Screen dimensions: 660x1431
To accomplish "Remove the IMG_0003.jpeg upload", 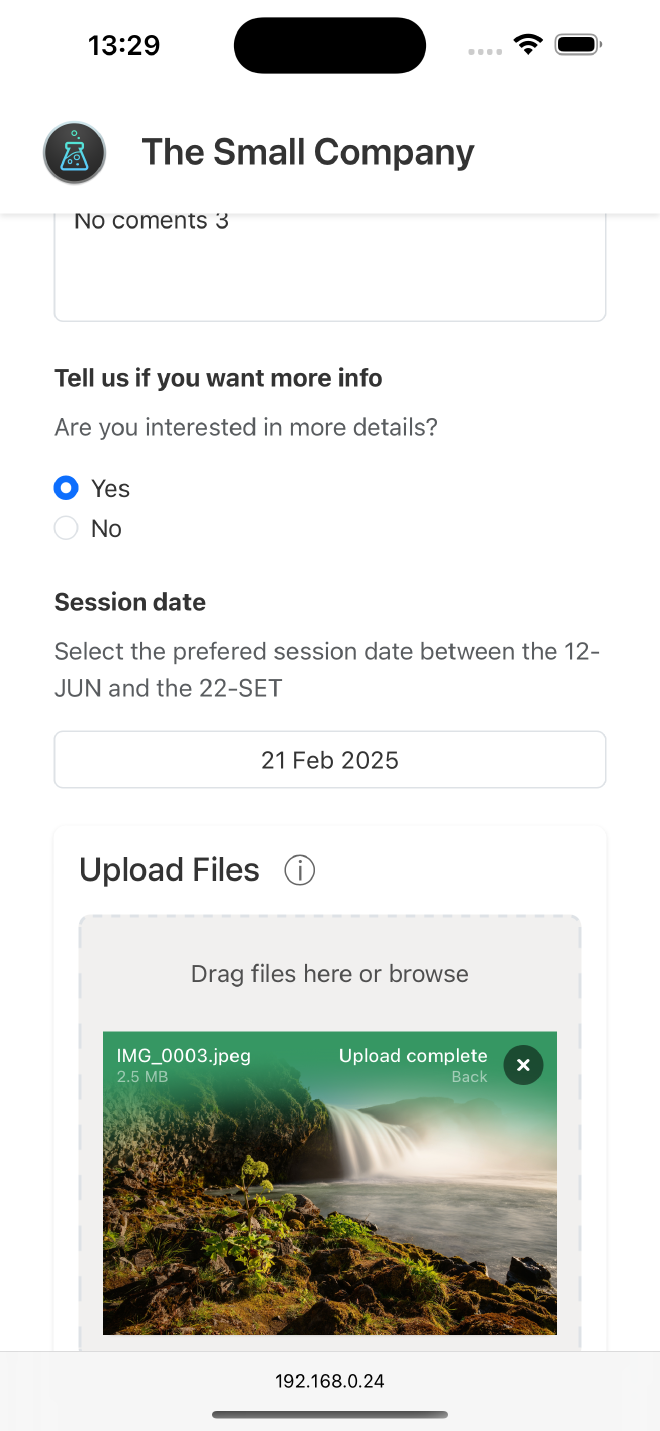I will coord(523,1065).
